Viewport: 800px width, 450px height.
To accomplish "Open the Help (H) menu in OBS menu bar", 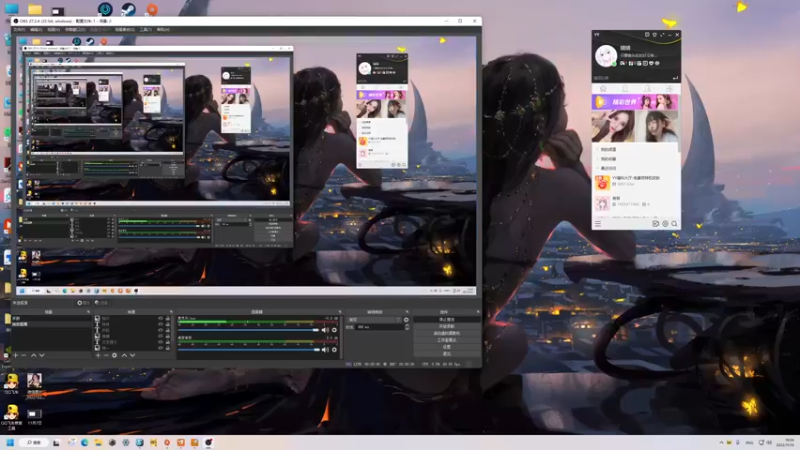I will click(x=163, y=30).
